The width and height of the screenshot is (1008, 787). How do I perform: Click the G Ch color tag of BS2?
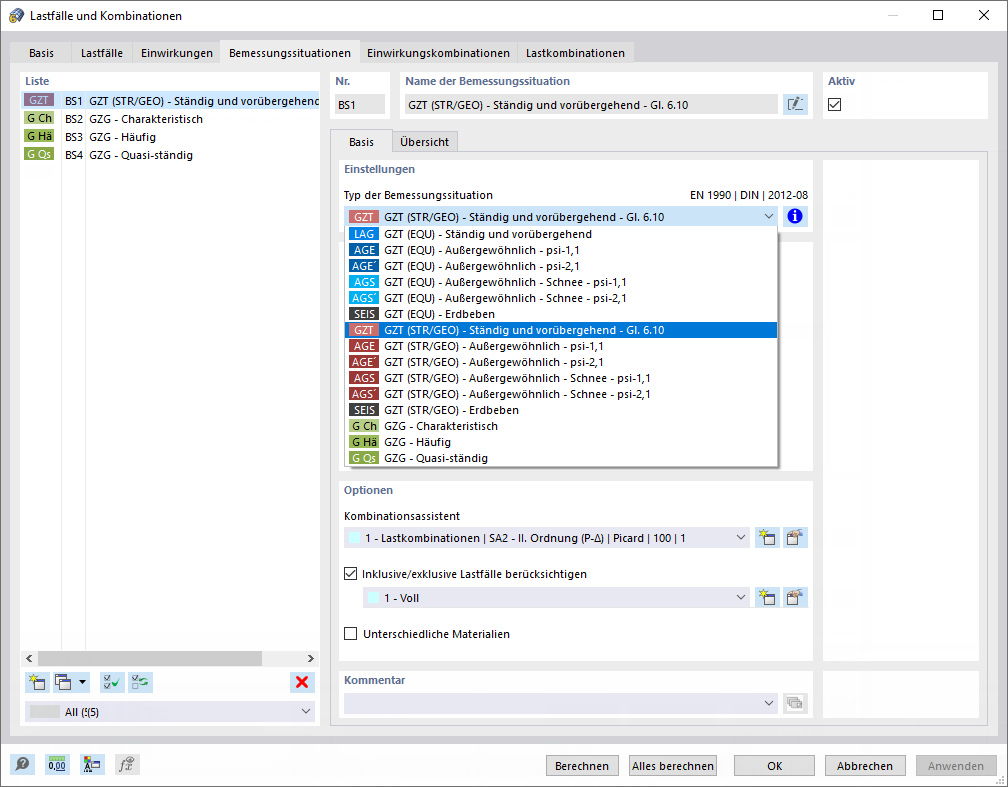39,118
